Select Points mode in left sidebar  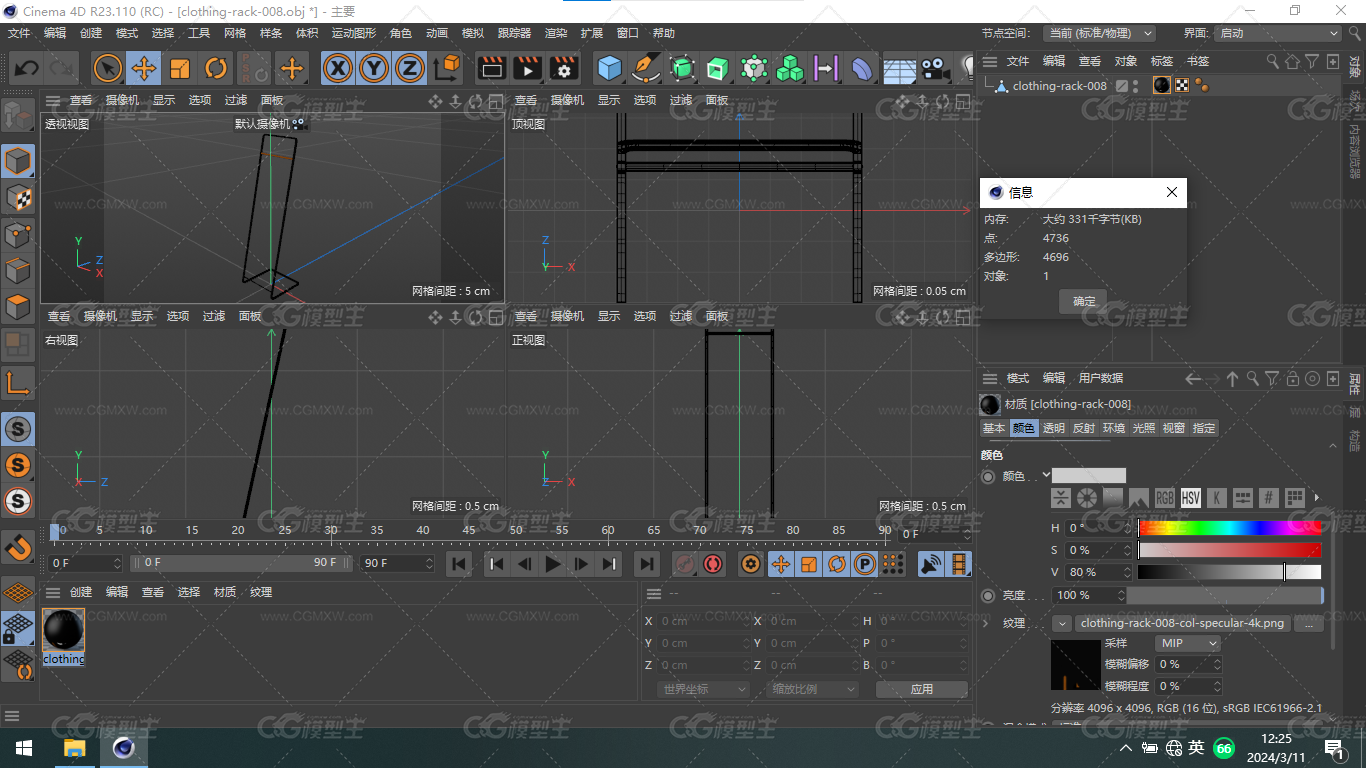point(18,235)
